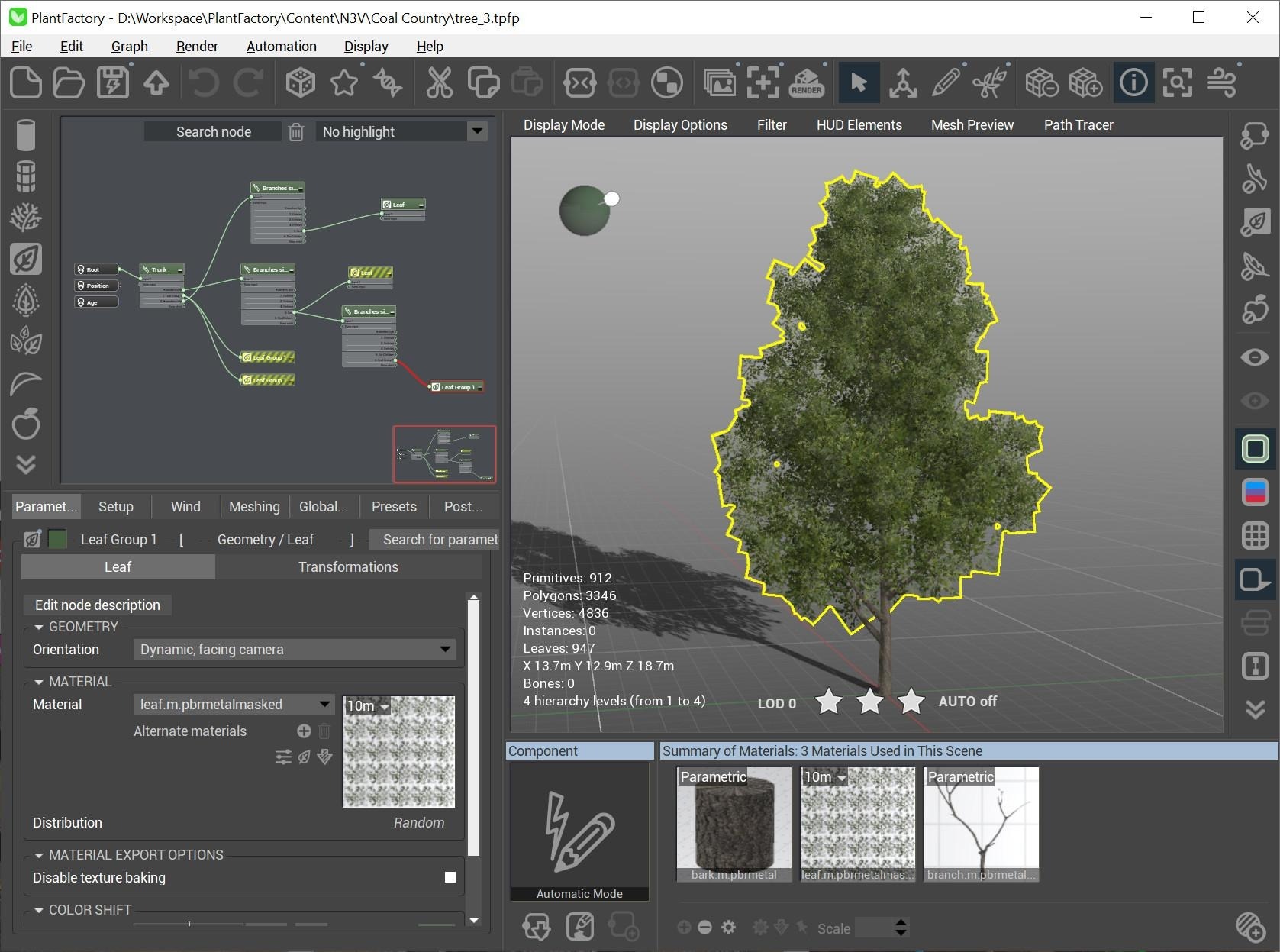The width and height of the screenshot is (1280, 952).
Task: Select the branch.m.pbrmetal material thumbnail
Action: [x=982, y=825]
